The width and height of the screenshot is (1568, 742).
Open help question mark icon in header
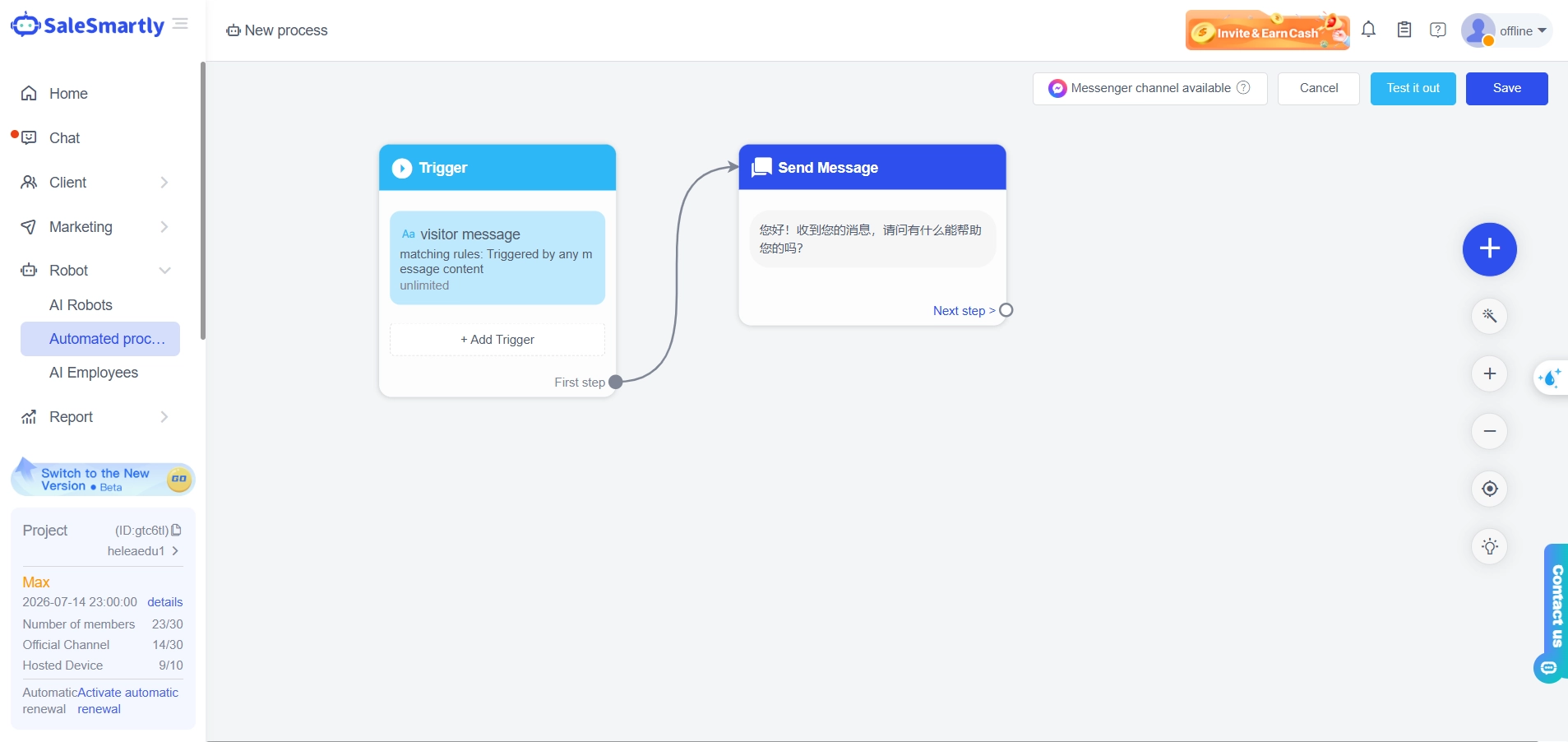pyautogui.click(x=1438, y=30)
